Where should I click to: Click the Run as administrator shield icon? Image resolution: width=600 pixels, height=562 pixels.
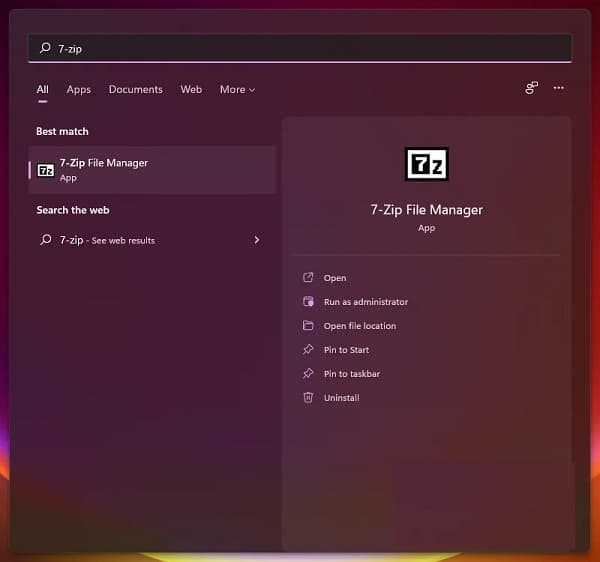tap(308, 301)
